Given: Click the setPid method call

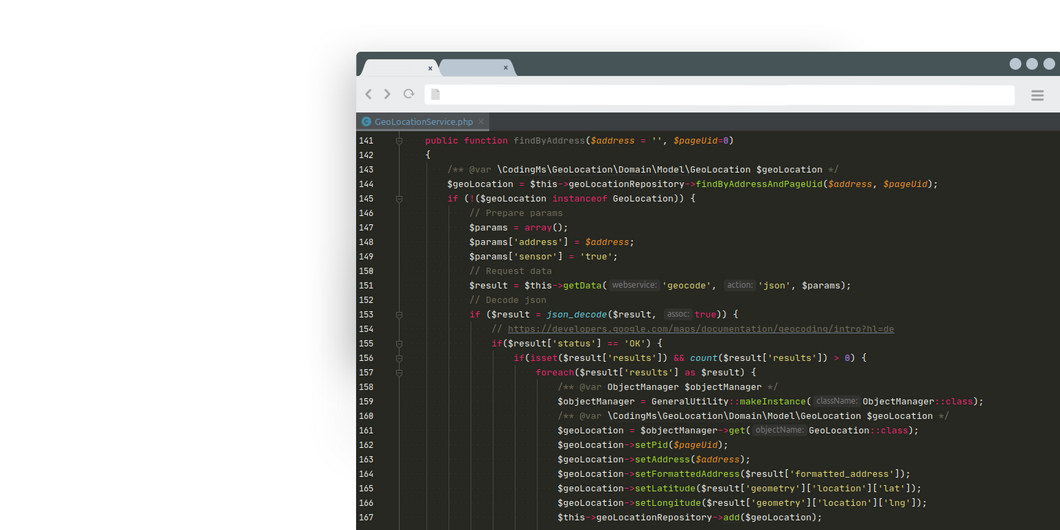Looking at the screenshot, I should [x=651, y=445].
